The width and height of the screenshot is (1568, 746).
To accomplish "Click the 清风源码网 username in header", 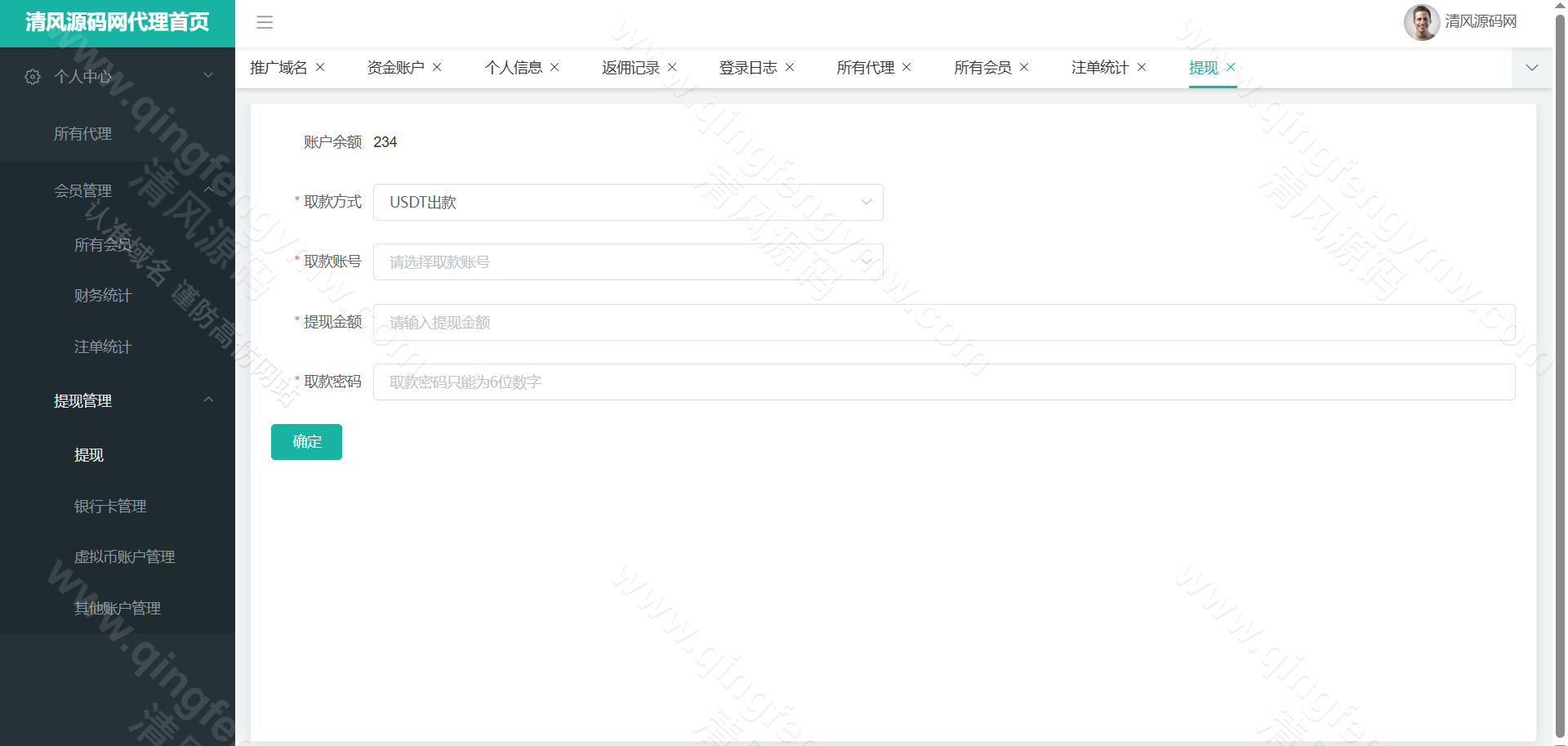I will (1481, 21).
